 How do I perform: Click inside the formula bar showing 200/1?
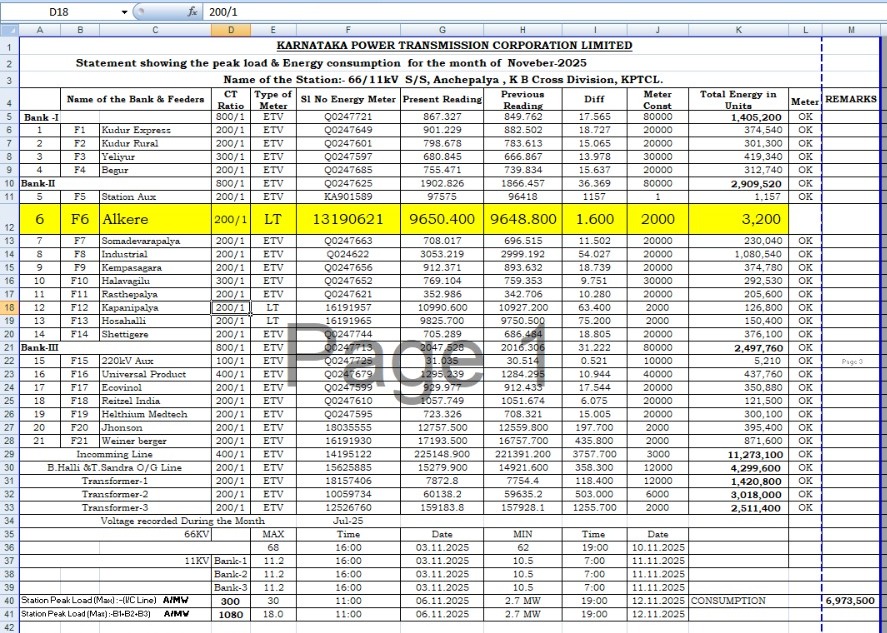point(500,12)
